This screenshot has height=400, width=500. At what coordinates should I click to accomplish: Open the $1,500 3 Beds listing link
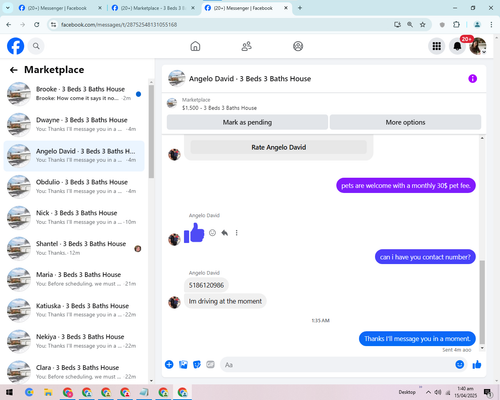click(219, 108)
